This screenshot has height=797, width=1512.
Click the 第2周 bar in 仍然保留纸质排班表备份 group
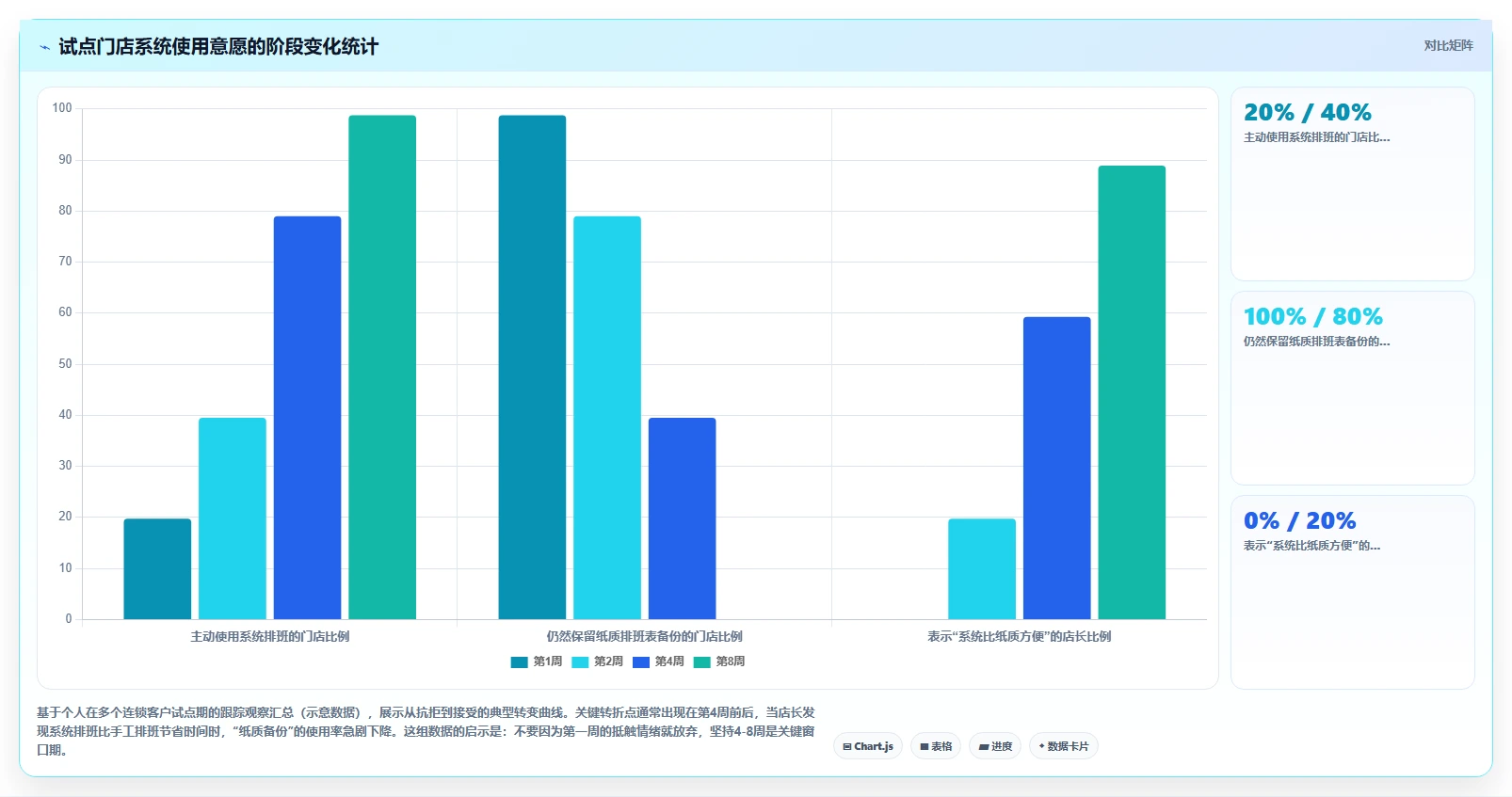coord(607,418)
